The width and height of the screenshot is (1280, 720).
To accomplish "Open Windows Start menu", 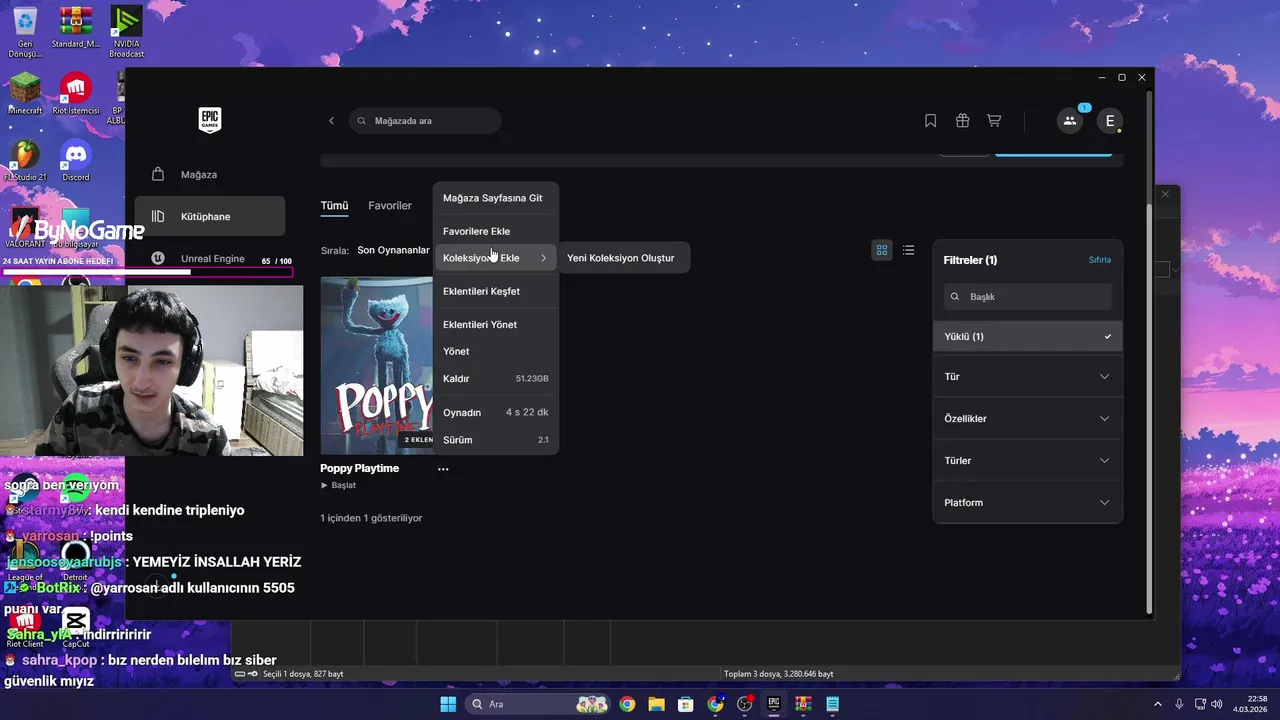I will (x=448, y=704).
